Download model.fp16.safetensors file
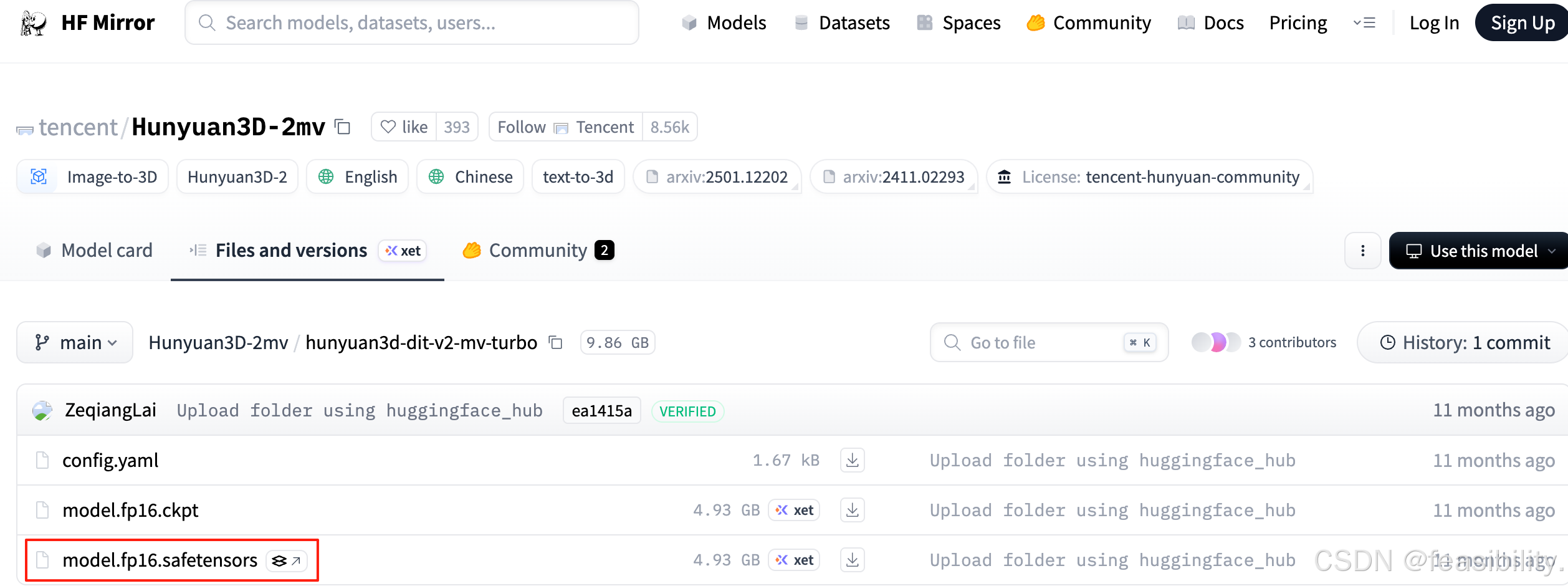The width and height of the screenshot is (1568, 586). coord(853,560)
